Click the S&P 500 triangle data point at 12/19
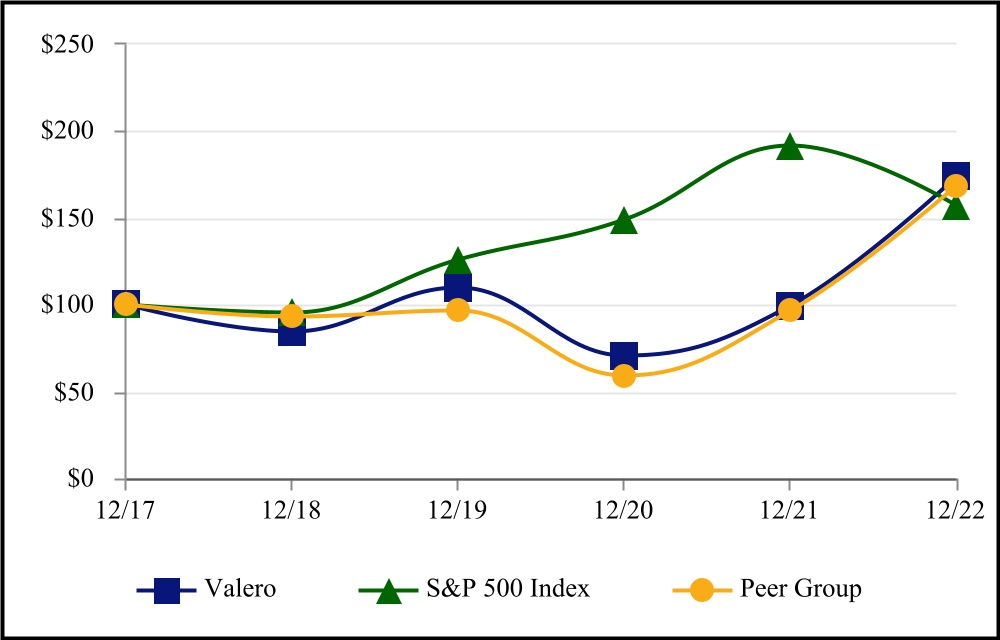1000x640 pixels. tap(458, 261)
